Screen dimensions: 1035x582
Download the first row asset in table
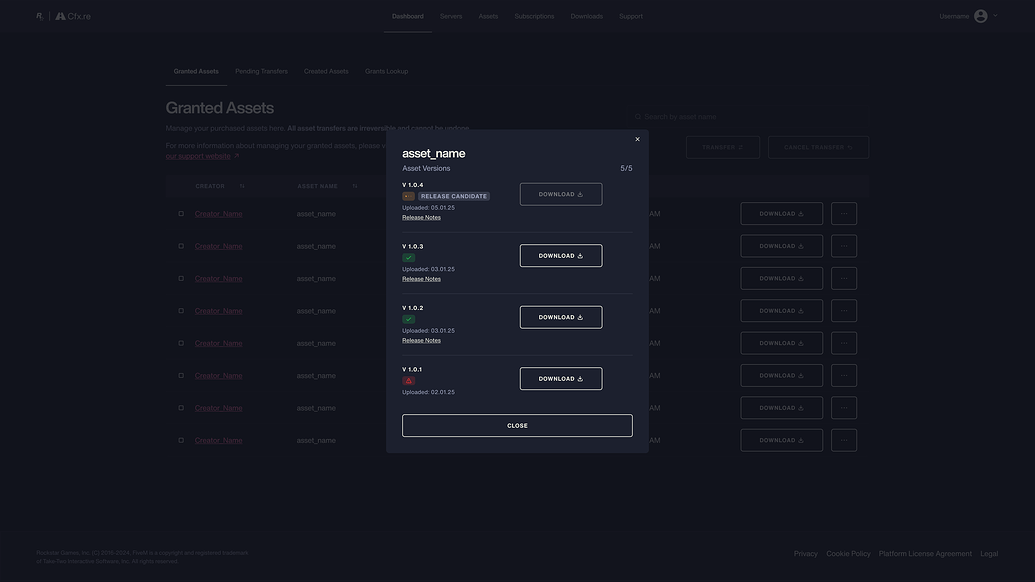tap(781, 214)
